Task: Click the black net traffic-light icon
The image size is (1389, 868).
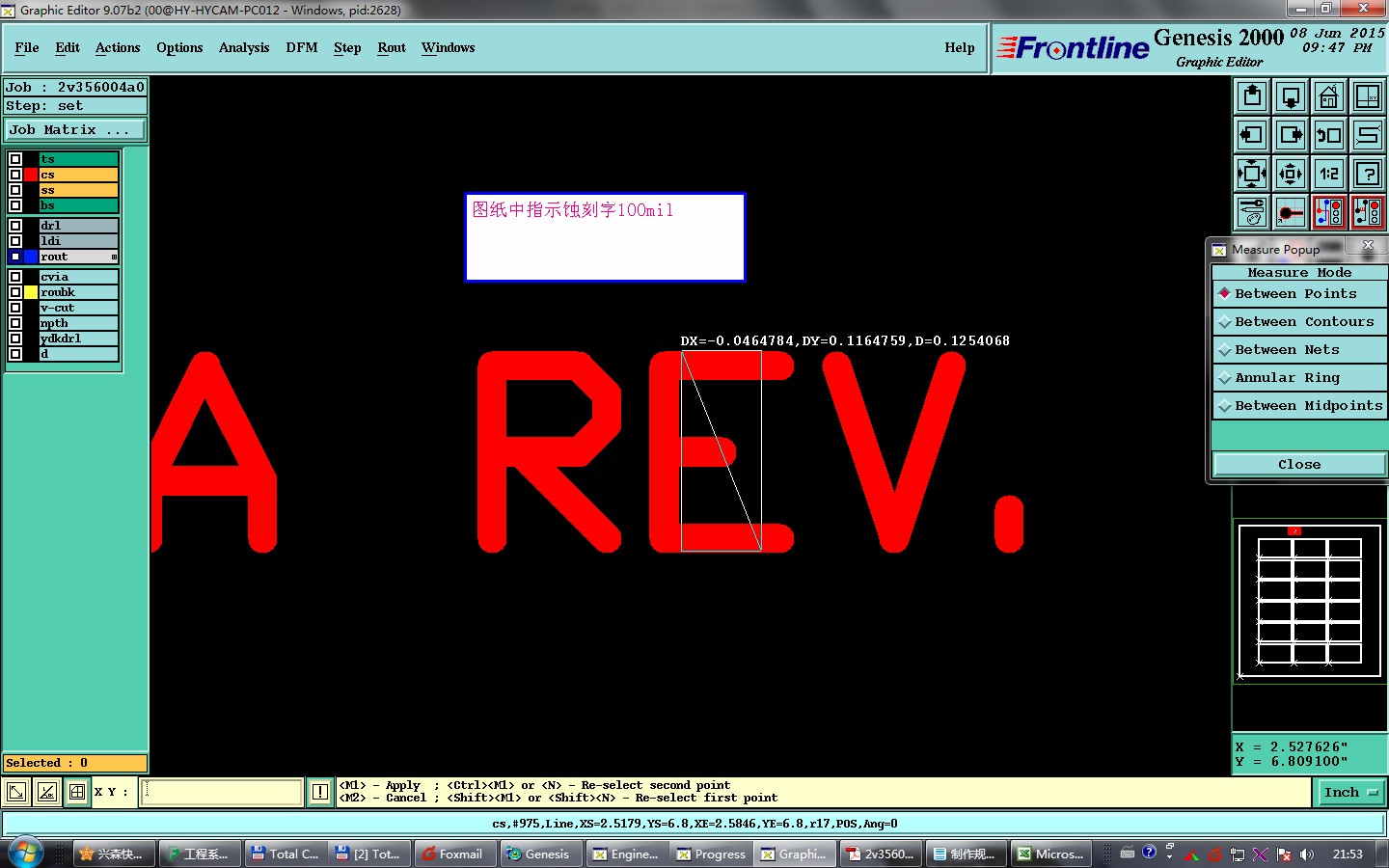Action: pos(1368,212)
